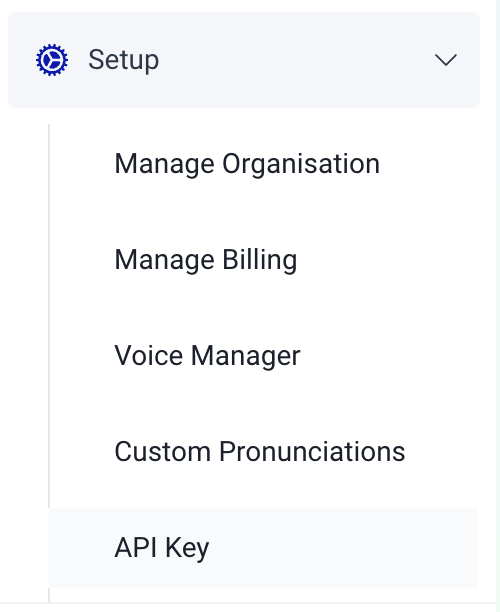This screenshot has width=500, height=612.
Task: Click the blue Setup gear icon
Action: click(52, 60)
